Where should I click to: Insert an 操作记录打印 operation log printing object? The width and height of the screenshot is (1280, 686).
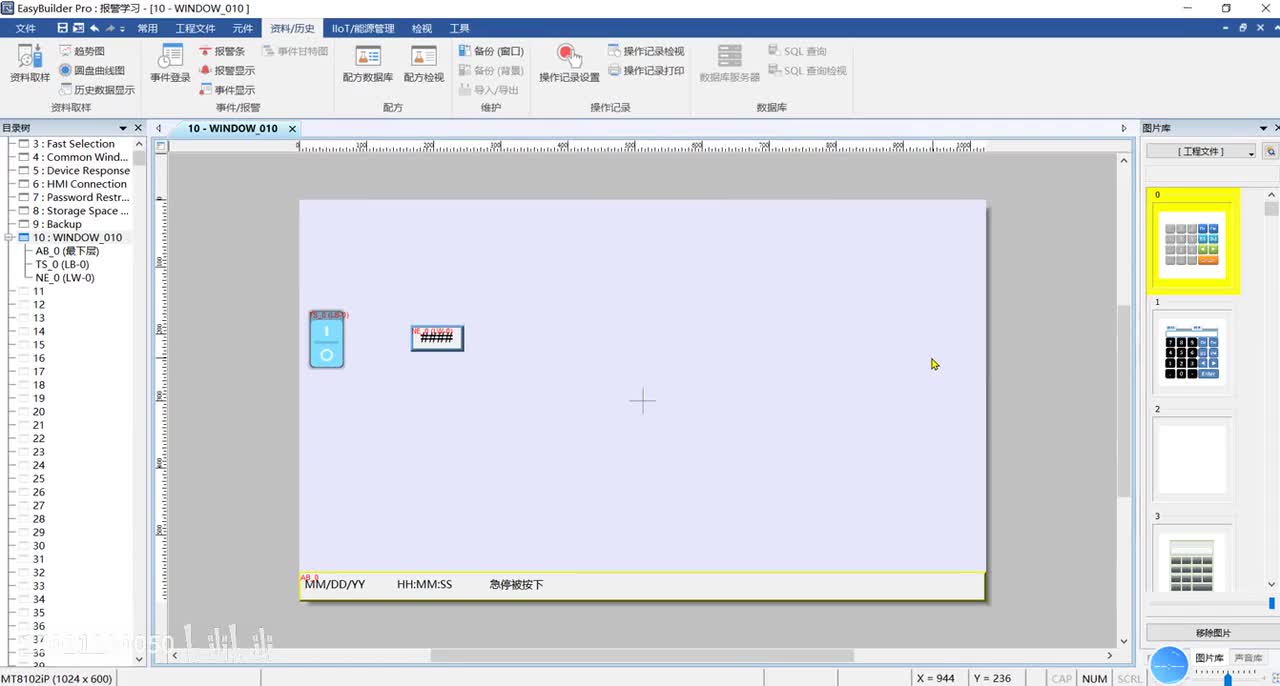pos(646,70)
